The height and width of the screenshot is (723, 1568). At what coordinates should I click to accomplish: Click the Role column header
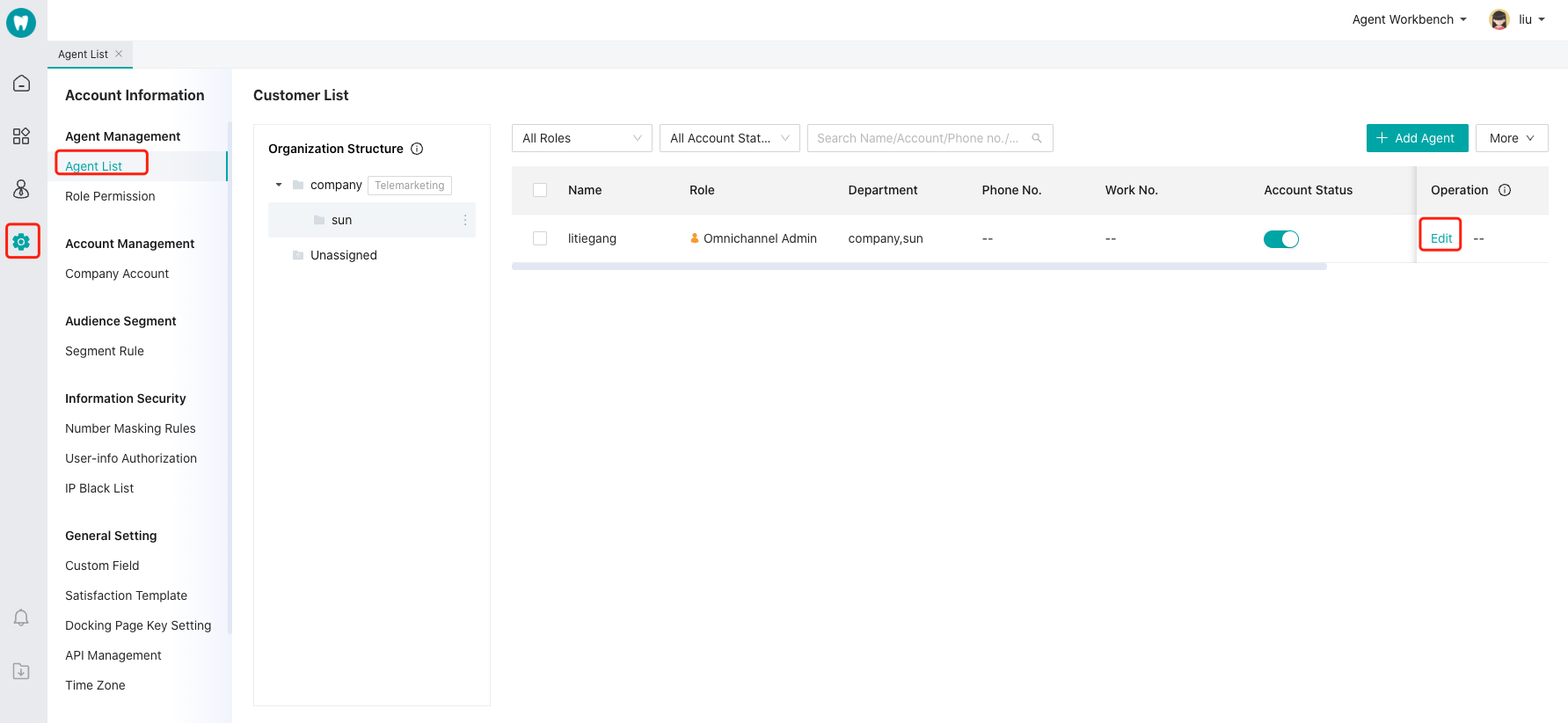click(702, 190)
